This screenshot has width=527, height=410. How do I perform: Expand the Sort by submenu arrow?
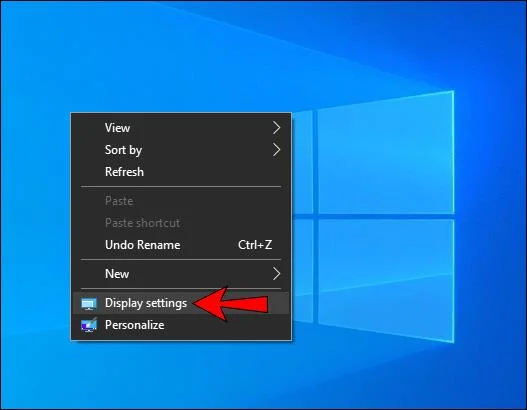point(276,150)
